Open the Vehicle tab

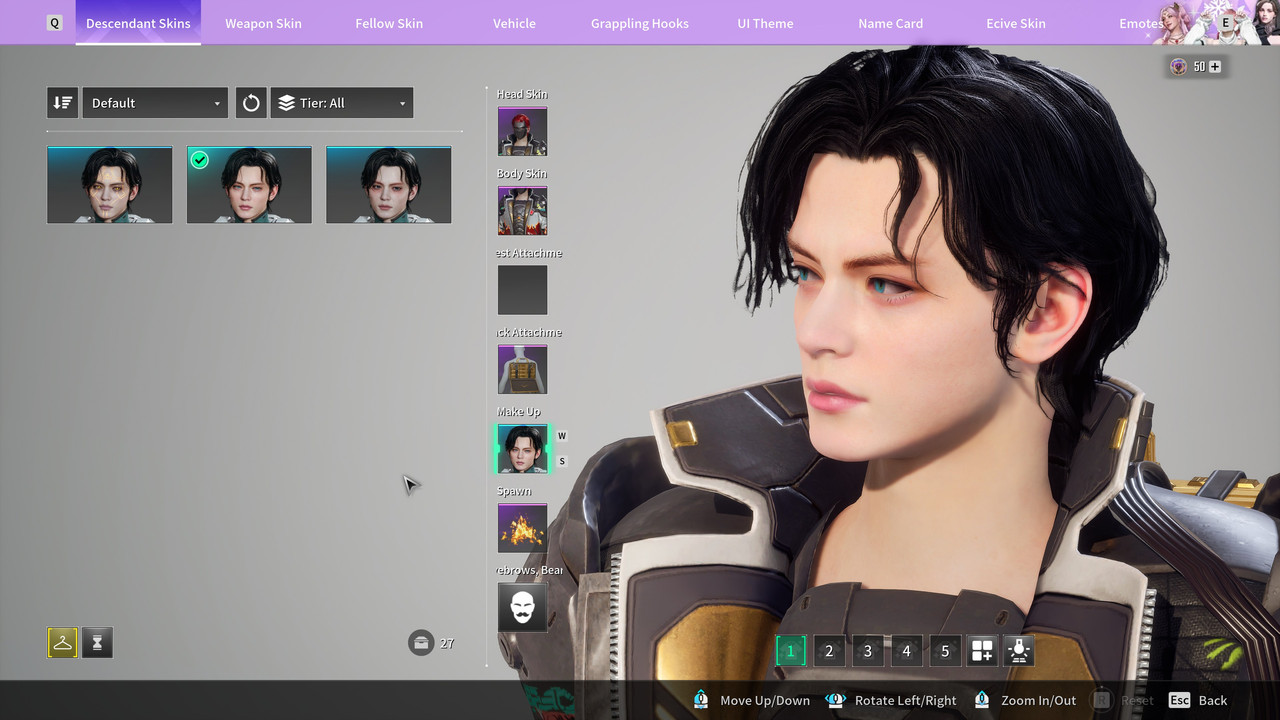pos(514,23)
